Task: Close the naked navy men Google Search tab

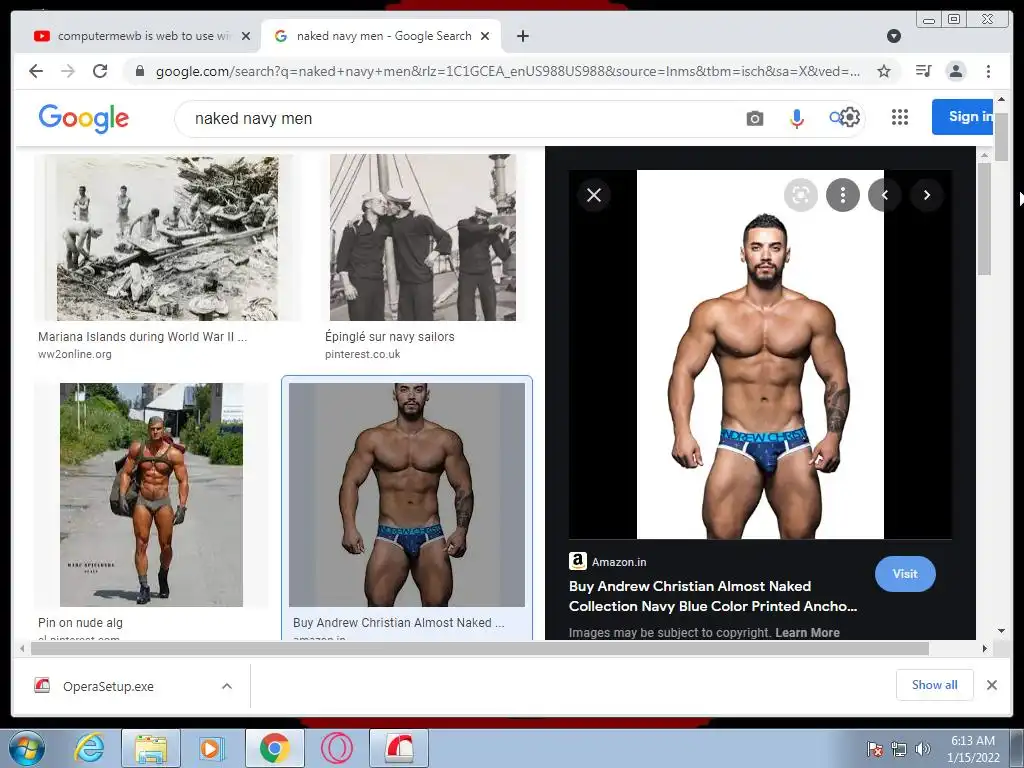Action: click(x=485, y=36)
